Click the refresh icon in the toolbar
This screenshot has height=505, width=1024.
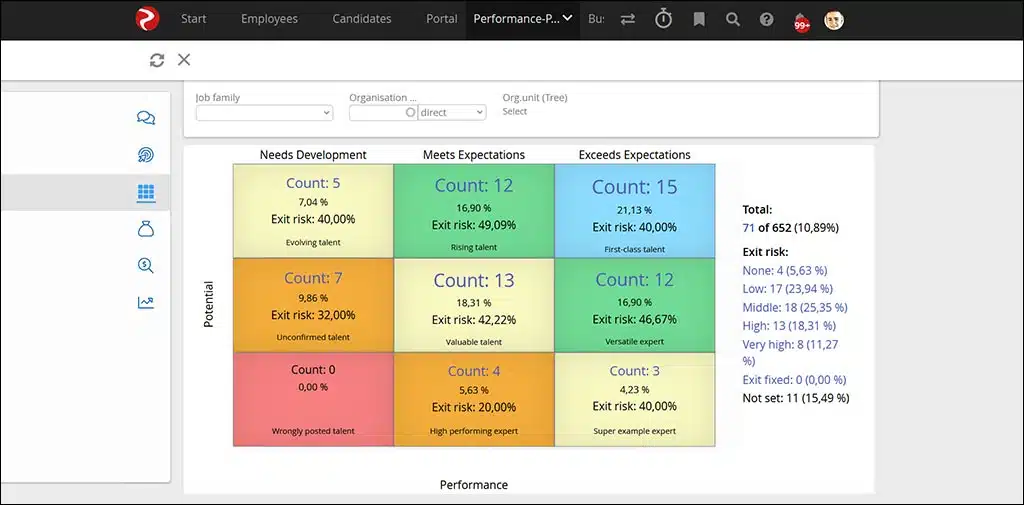pyautogui.click(x=157, y=60)
